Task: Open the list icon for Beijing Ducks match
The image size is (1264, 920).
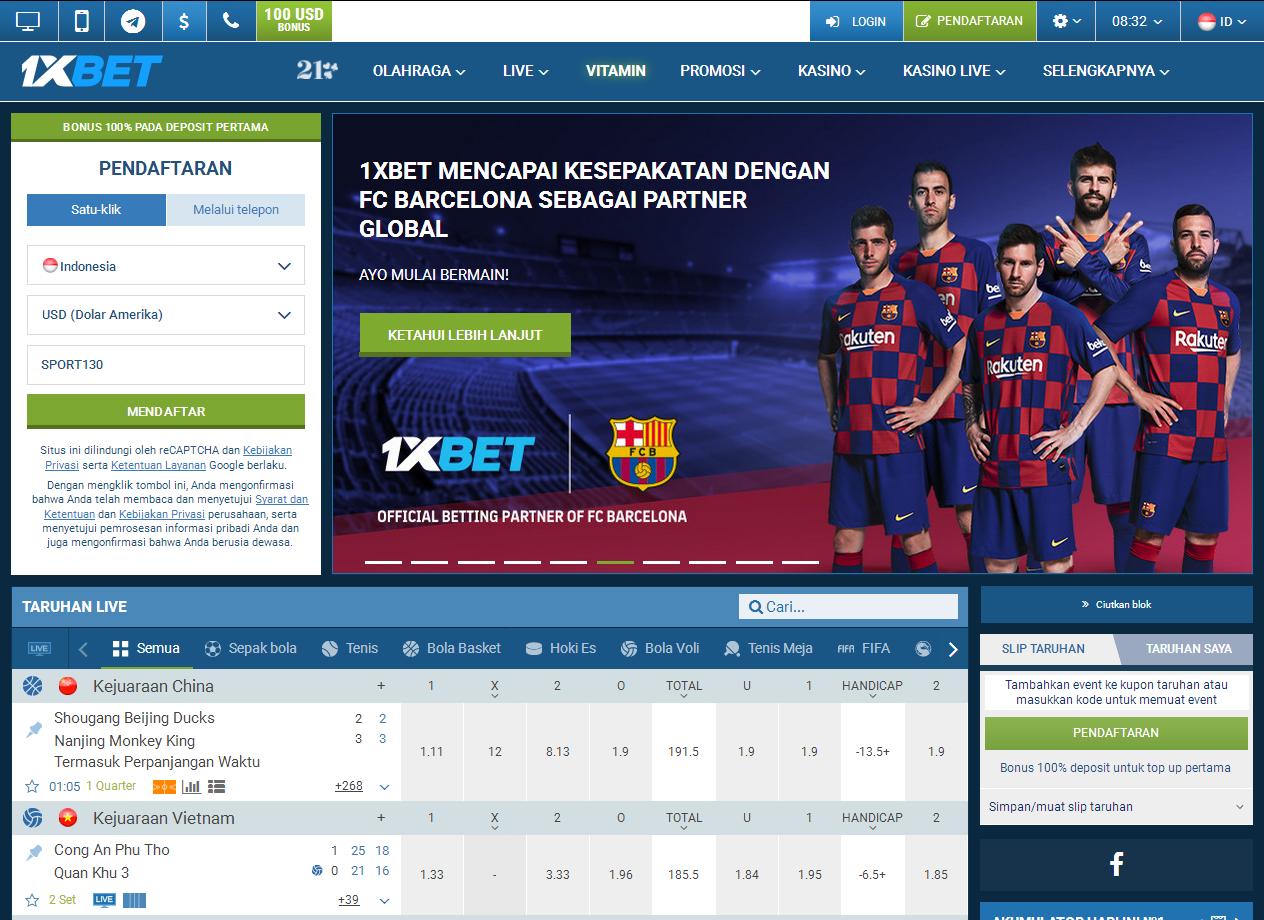Action: [216, 787]
